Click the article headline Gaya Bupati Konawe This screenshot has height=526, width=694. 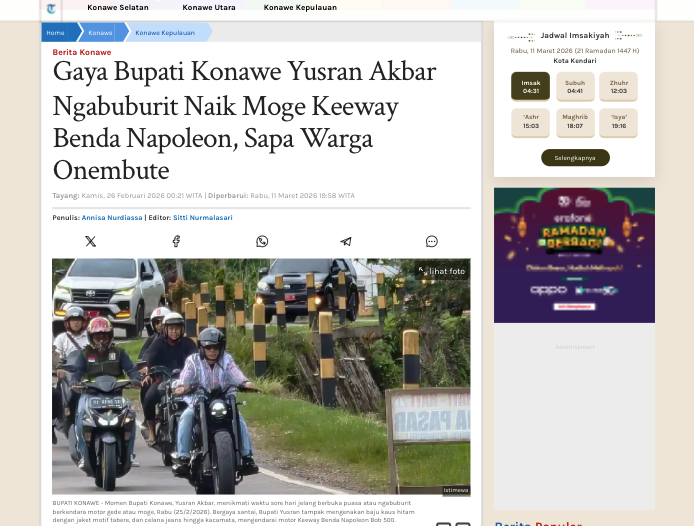point(244,120)
